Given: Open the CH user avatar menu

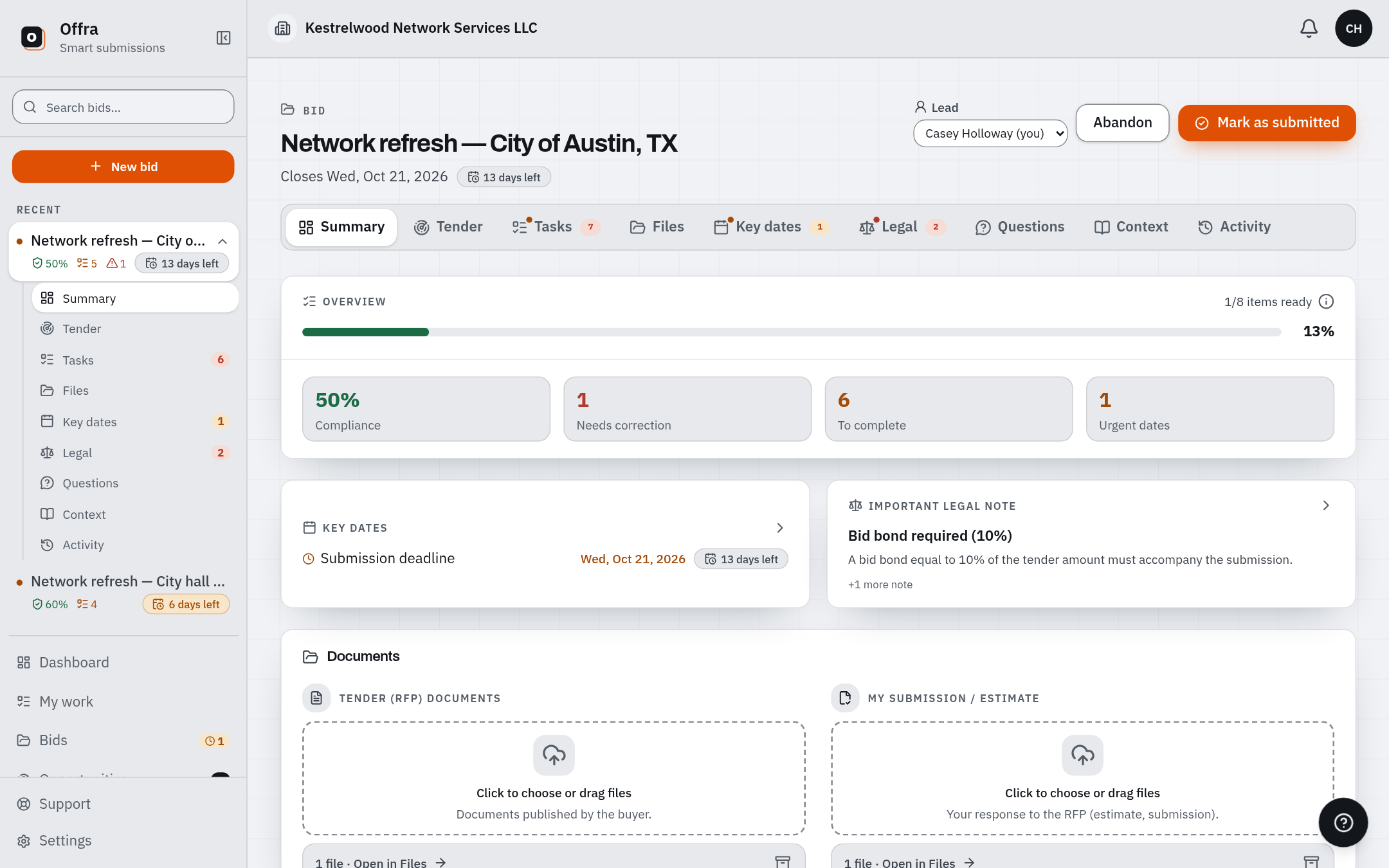Looking at the screenshot, I should [1354, 28].
